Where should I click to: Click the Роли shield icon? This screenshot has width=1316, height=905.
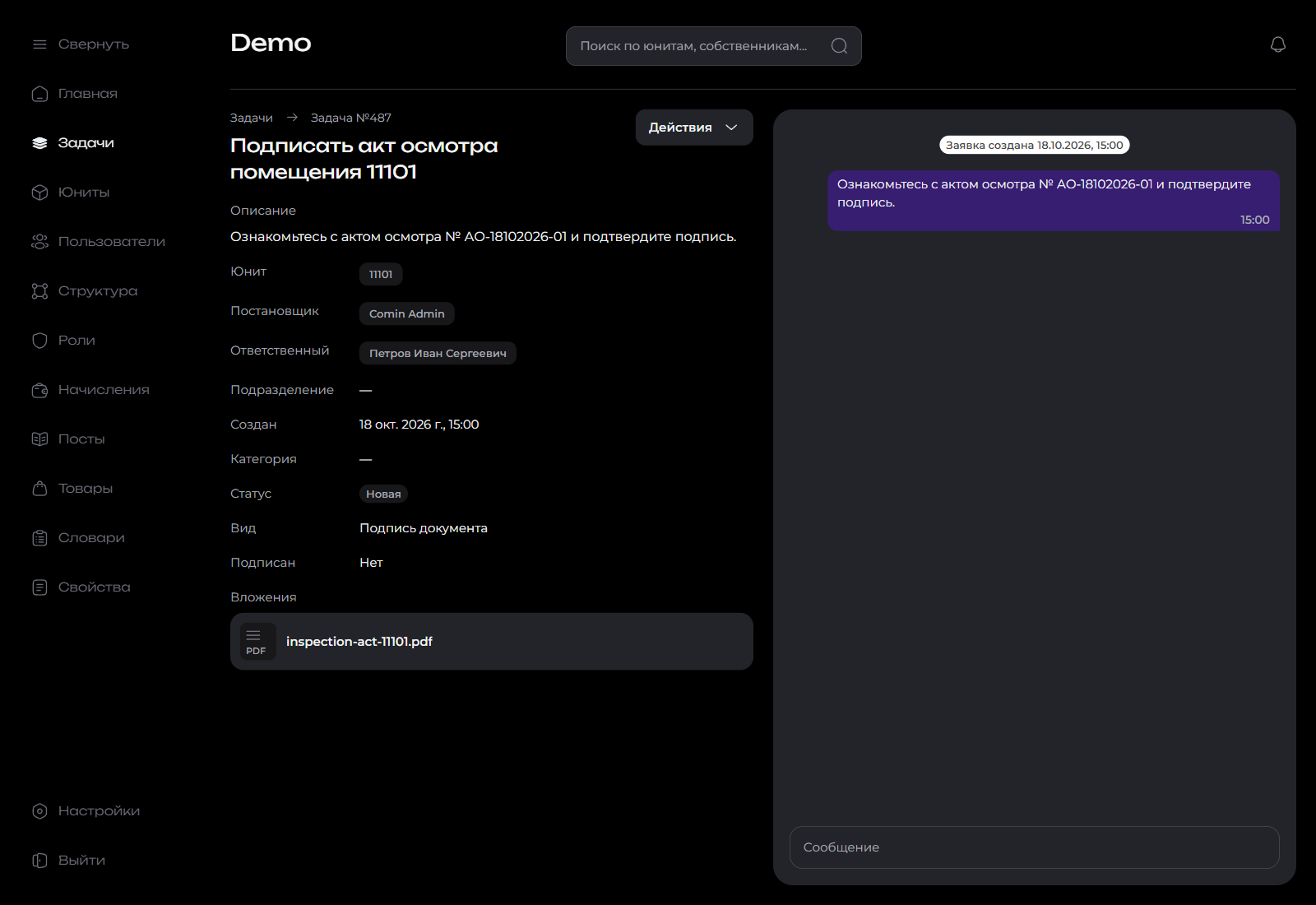pos(39,341)
